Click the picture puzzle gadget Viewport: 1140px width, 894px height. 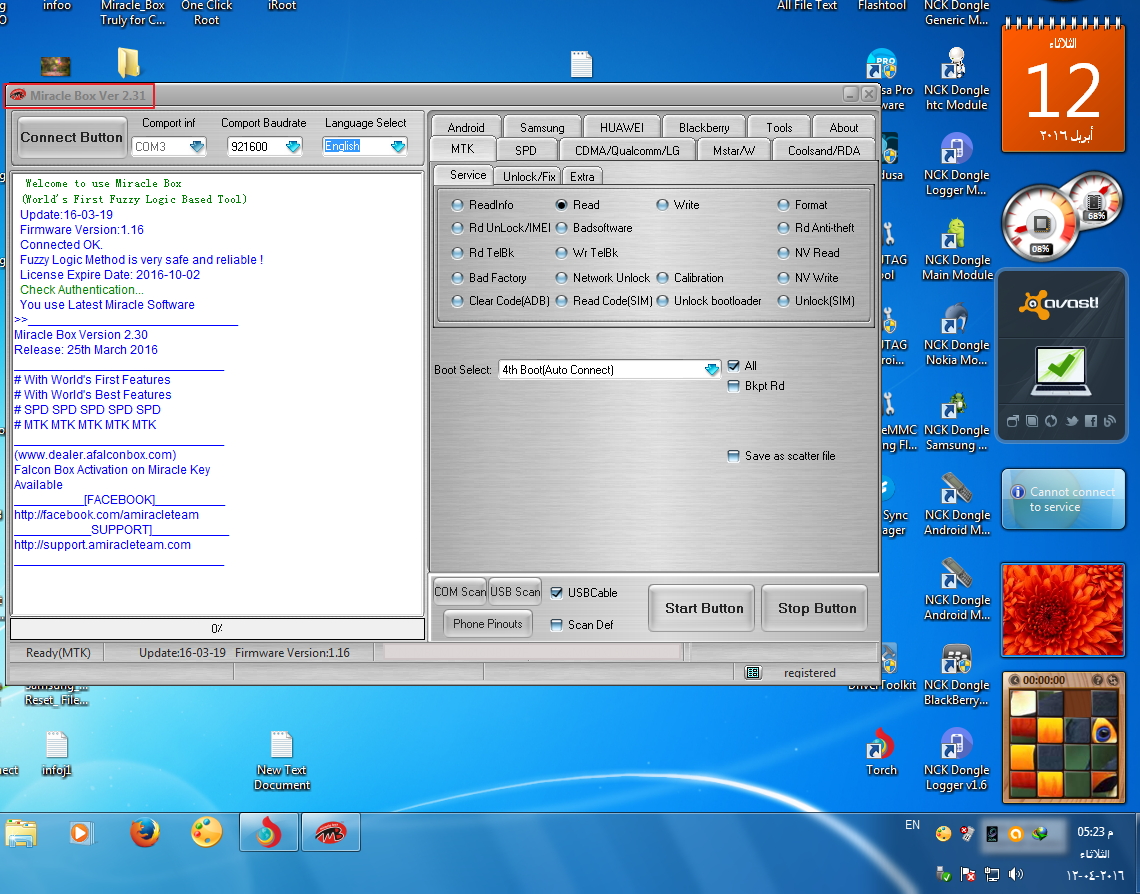click(x=1064, y=738)
